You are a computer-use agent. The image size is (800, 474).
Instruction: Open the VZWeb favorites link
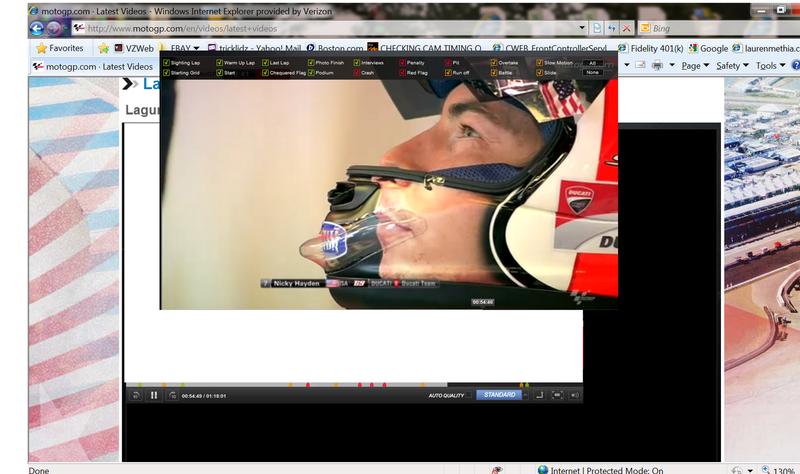point(134,48)
